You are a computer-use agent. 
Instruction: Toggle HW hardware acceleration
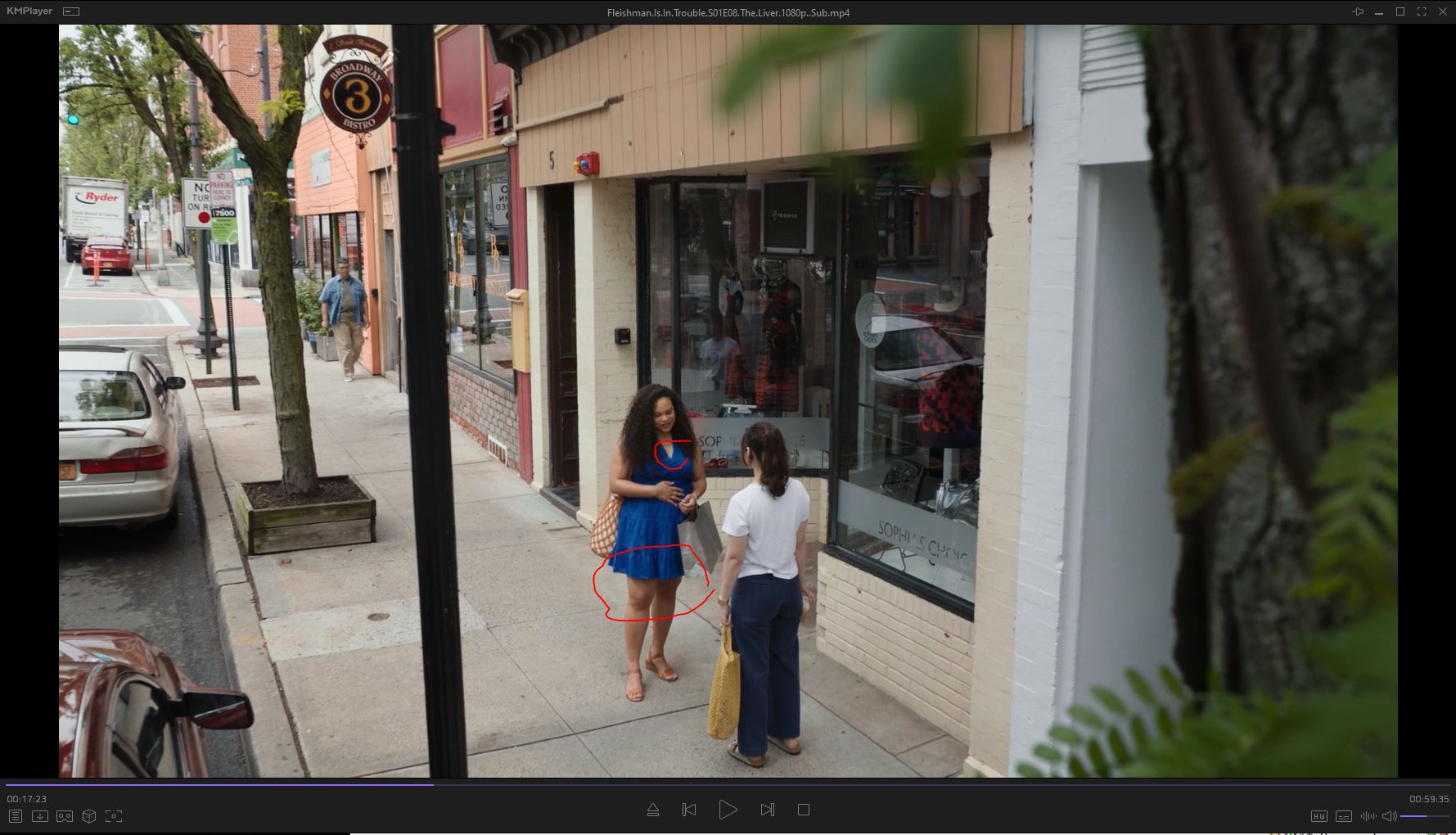click(1319, 816)
